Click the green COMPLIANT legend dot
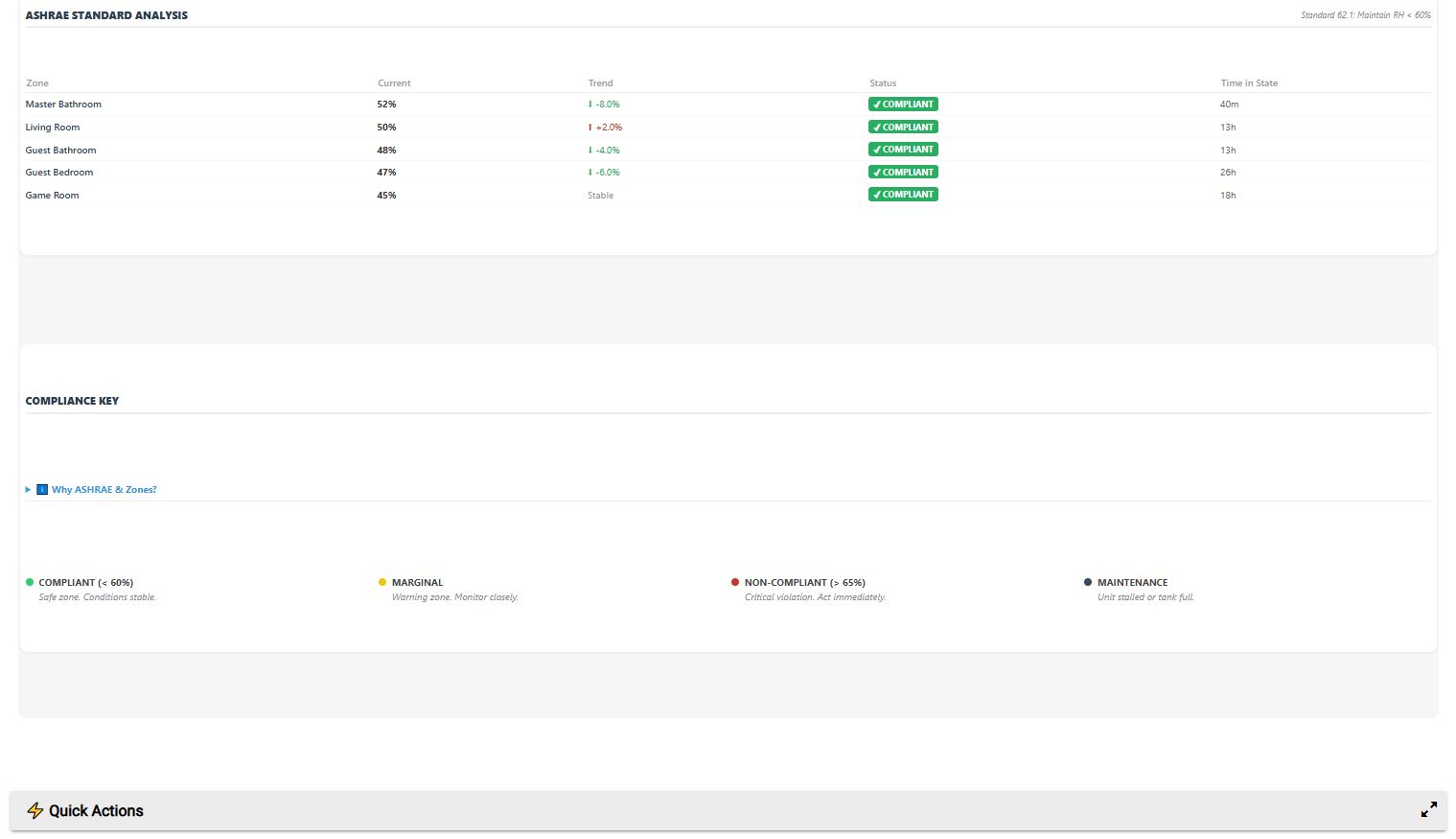Image resolution: width=1456 pixels, height=839 pixels. pos(30,582)
